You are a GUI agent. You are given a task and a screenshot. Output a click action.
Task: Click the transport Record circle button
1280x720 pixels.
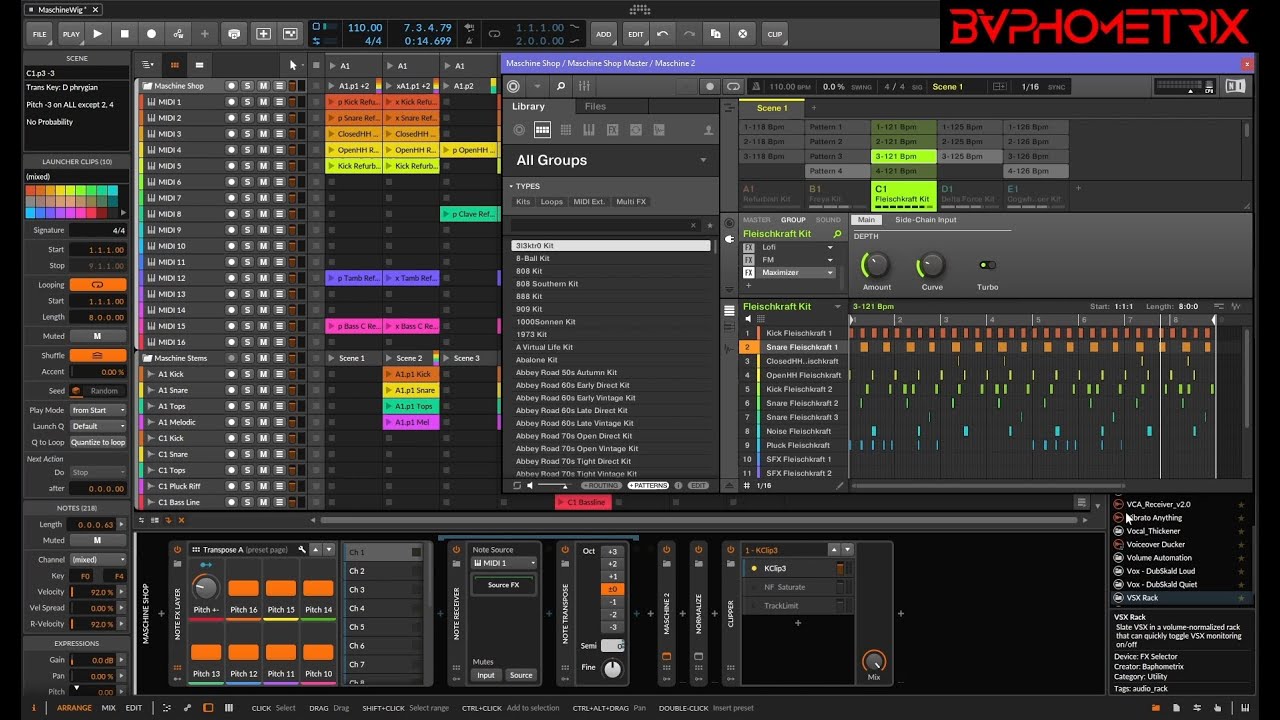pos(151,33)
